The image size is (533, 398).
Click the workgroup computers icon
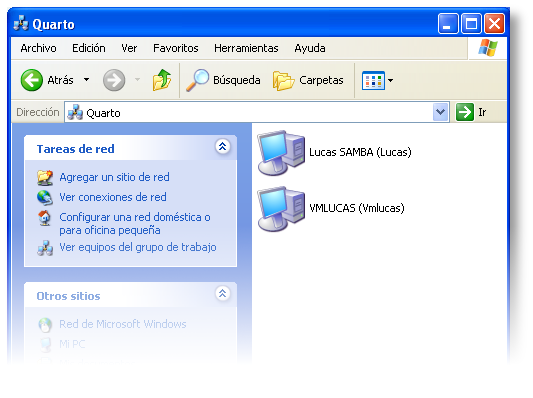click(45, 248)
